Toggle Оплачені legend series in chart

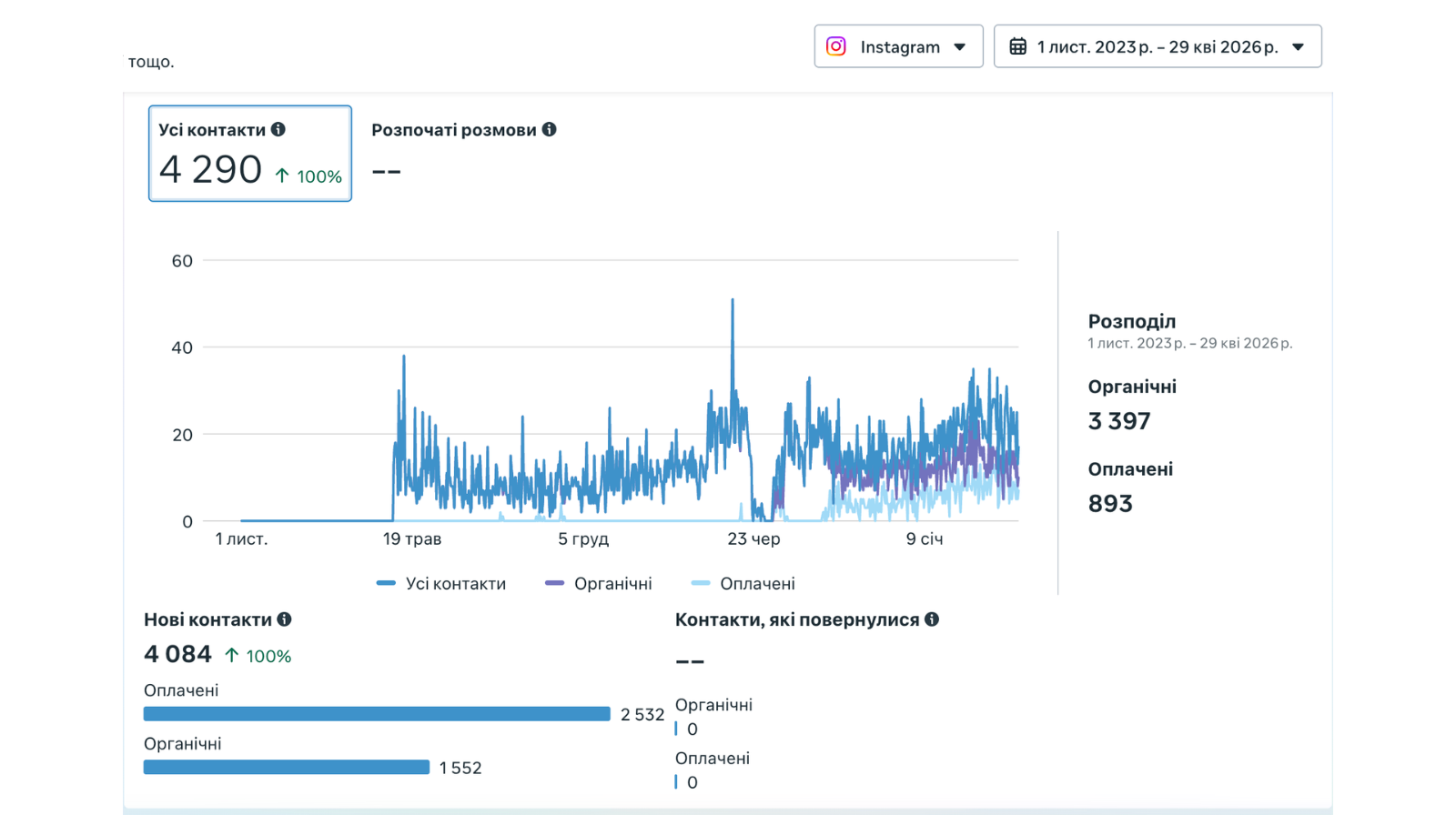pyautogui.click(x=743, y=584)
